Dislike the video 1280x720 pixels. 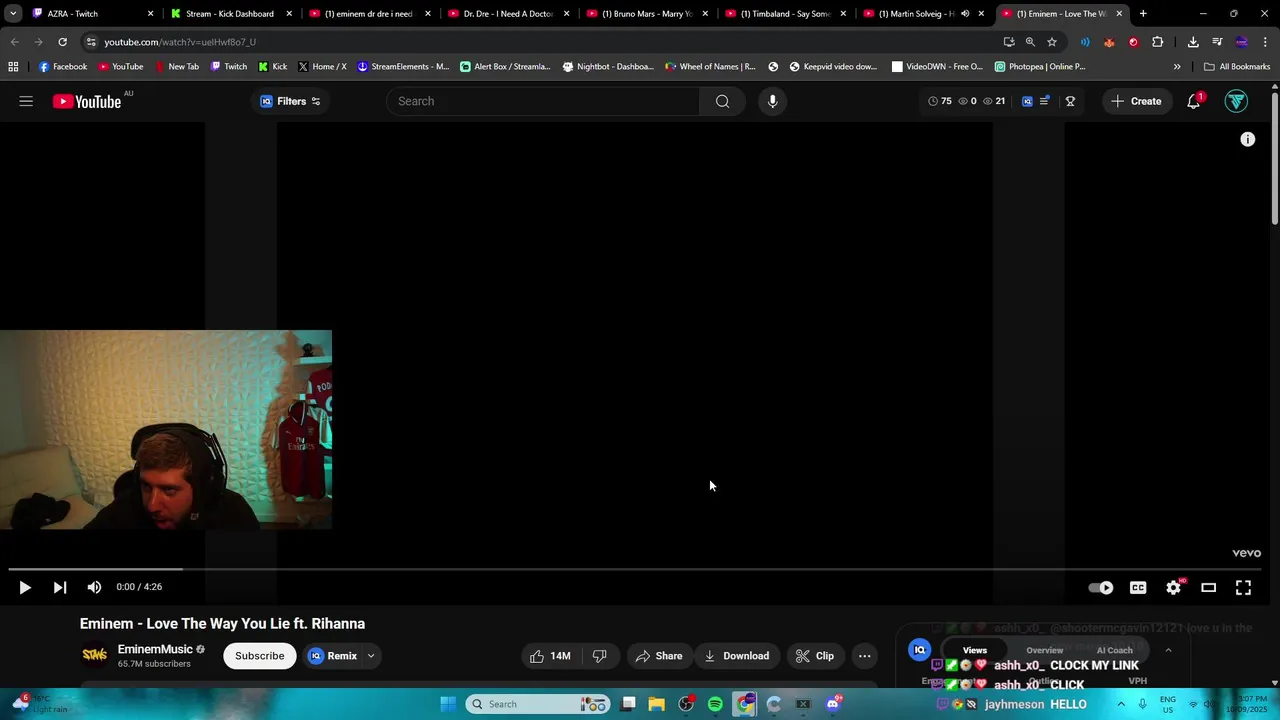coord(600,656)
